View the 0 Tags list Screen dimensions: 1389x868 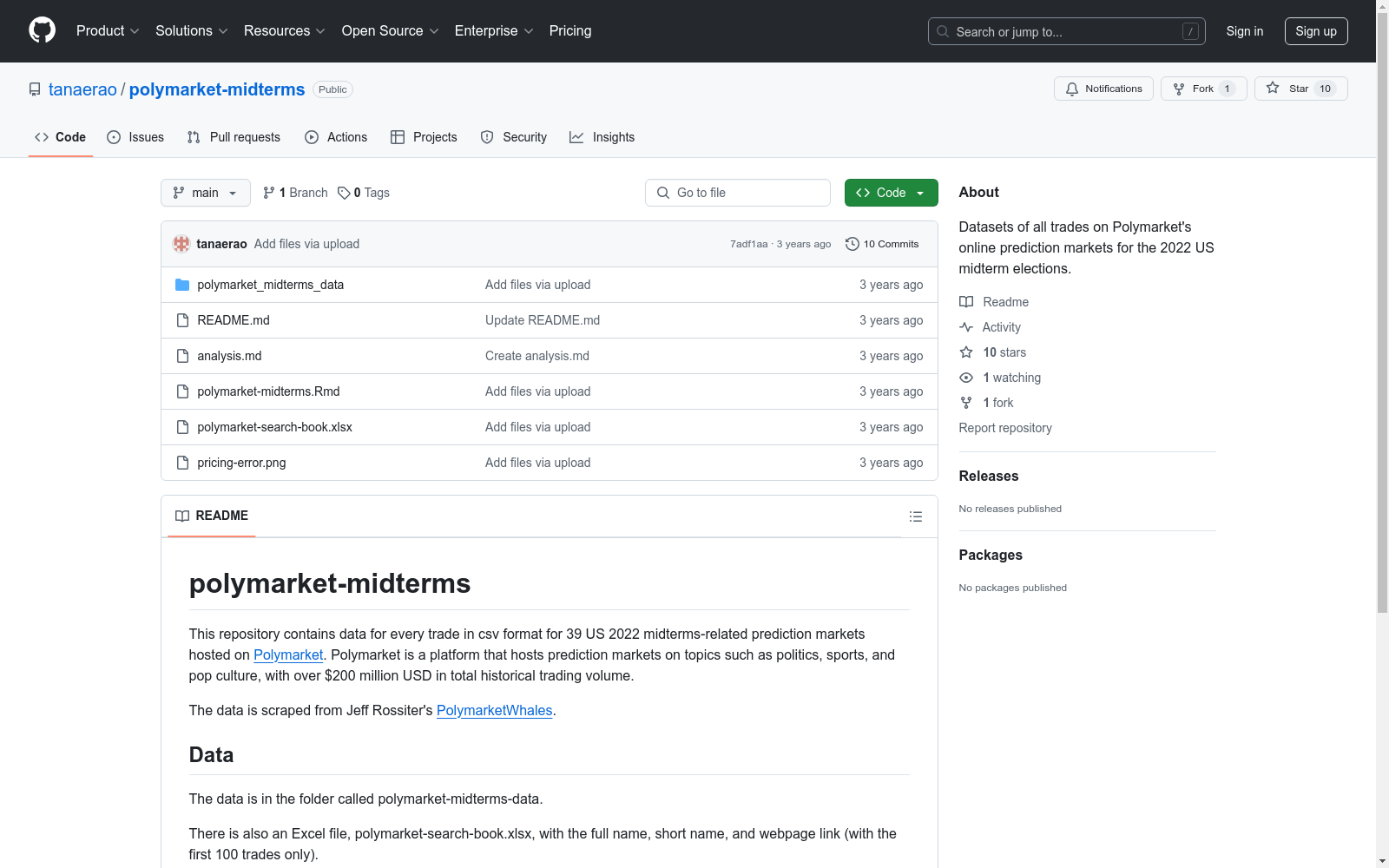point(364,193)
